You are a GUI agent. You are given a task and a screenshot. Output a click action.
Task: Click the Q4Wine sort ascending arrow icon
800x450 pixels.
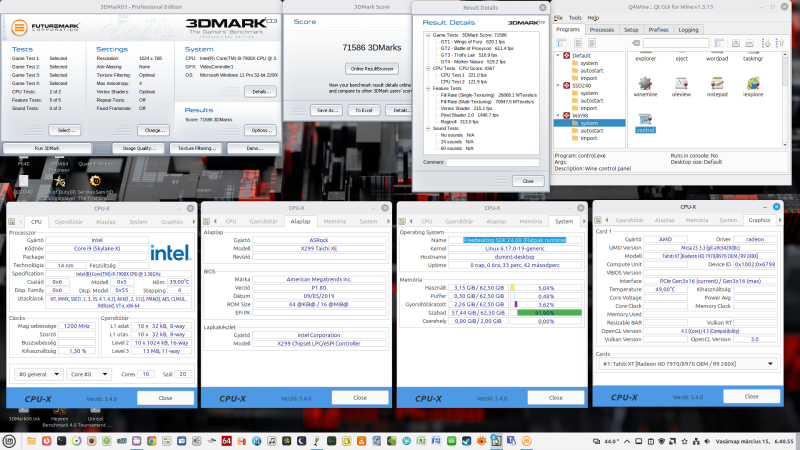(x=780, y=43)
